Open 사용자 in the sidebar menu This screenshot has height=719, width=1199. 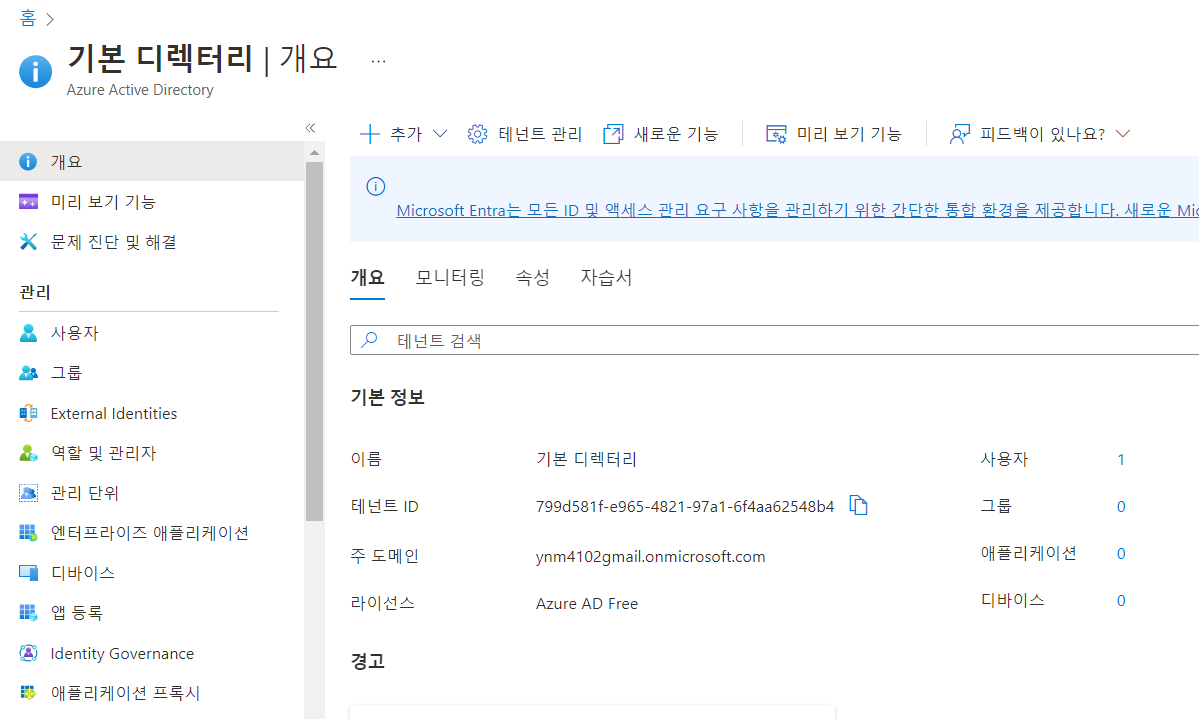[x=152, y=333]
